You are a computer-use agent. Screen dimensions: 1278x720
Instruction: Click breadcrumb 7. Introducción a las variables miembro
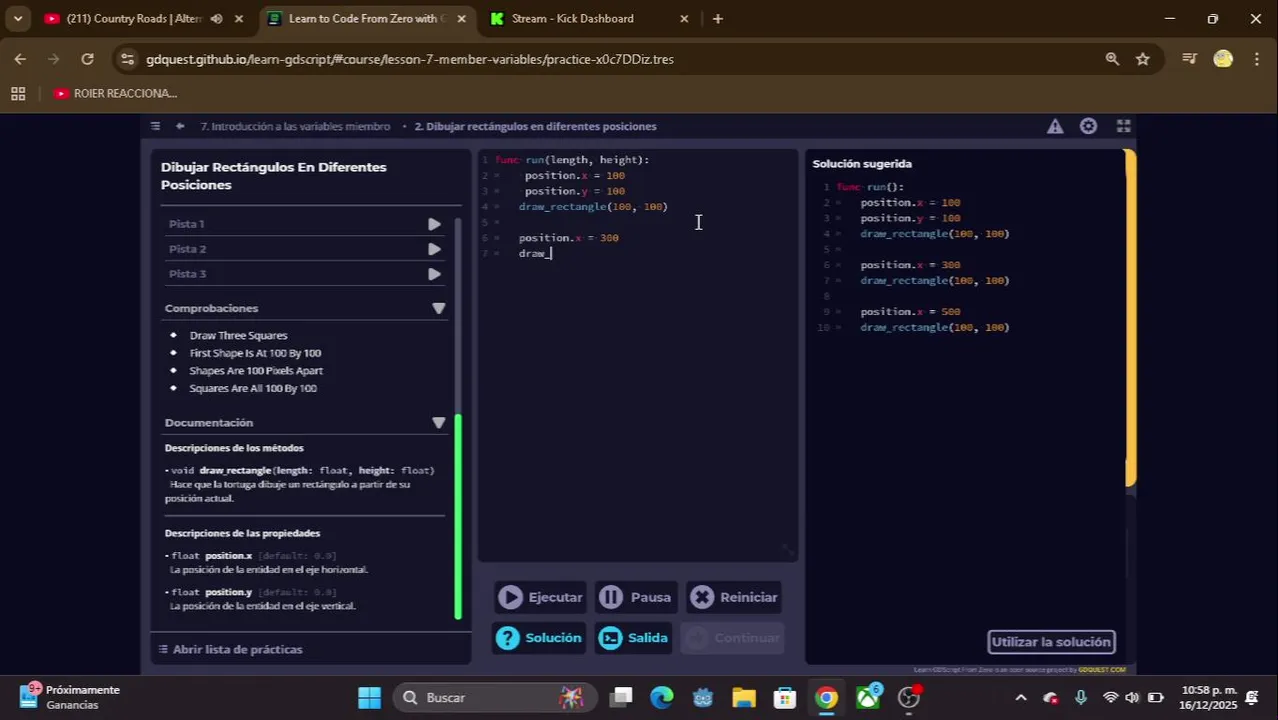tap(295, 126)
